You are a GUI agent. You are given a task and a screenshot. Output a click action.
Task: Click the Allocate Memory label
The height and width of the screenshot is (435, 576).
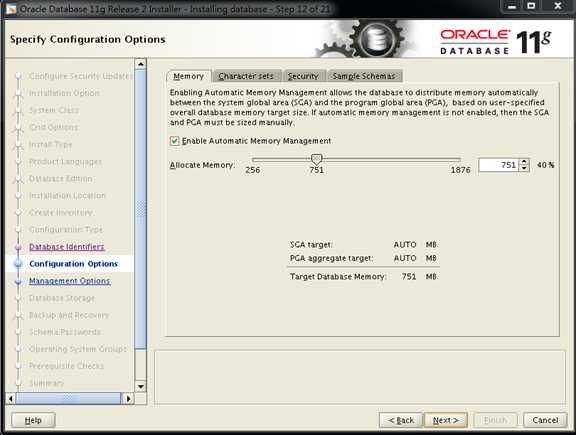[x=202, y=165]
